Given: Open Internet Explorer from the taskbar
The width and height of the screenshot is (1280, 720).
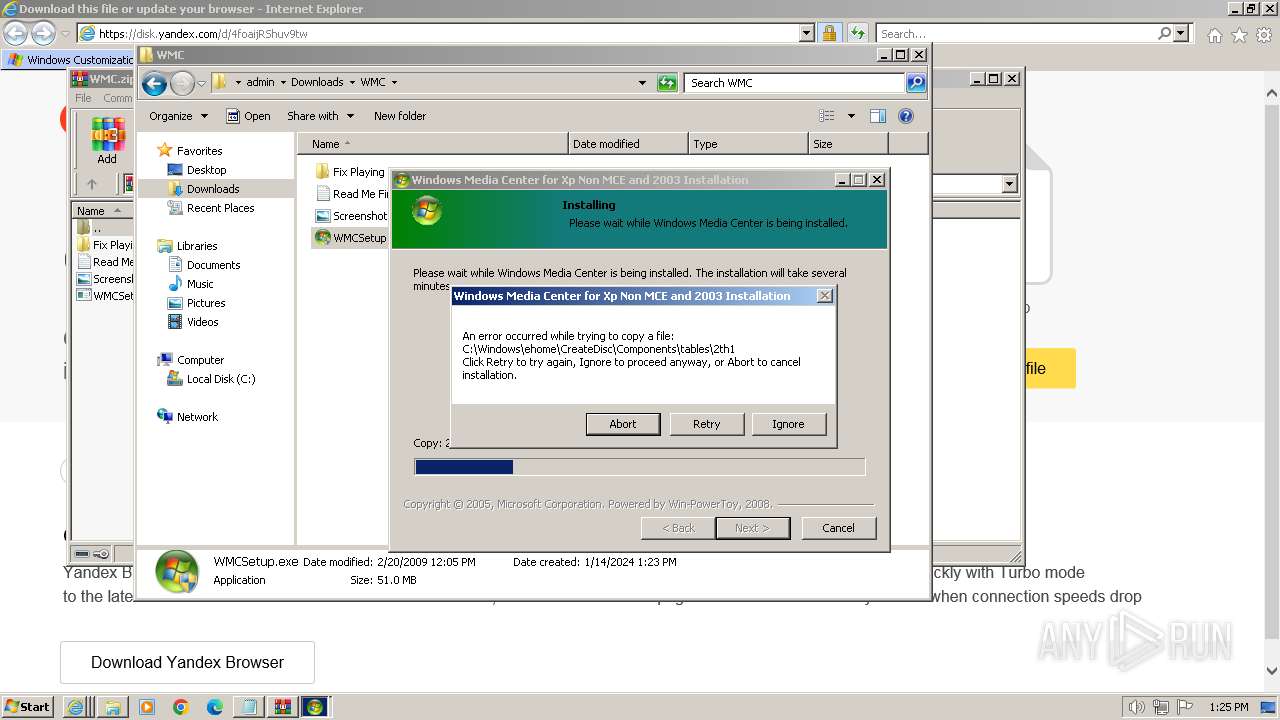Looking at the screenshot, I should [75, 706].
